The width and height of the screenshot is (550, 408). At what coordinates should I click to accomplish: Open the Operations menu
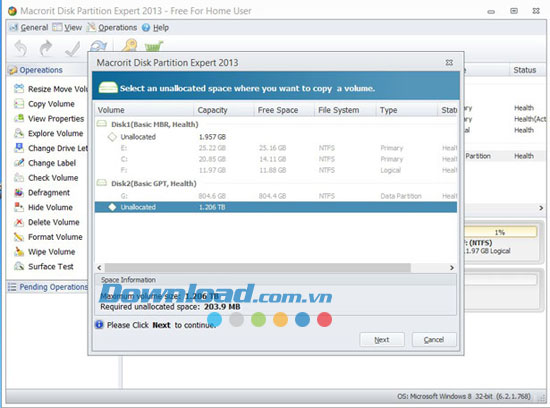tap(112, 27)
